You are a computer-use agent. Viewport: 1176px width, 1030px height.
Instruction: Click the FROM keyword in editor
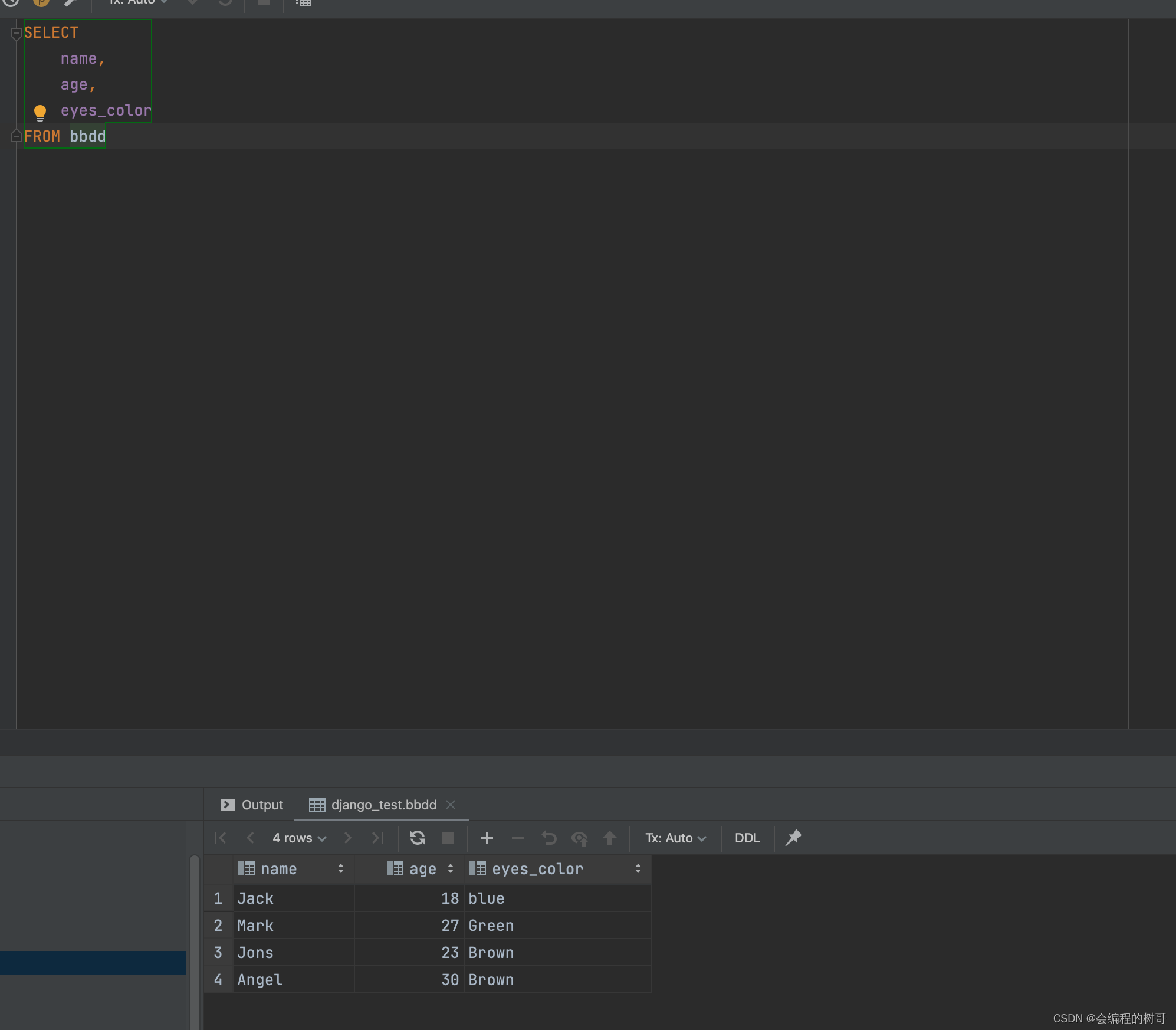tap(42, 137)
